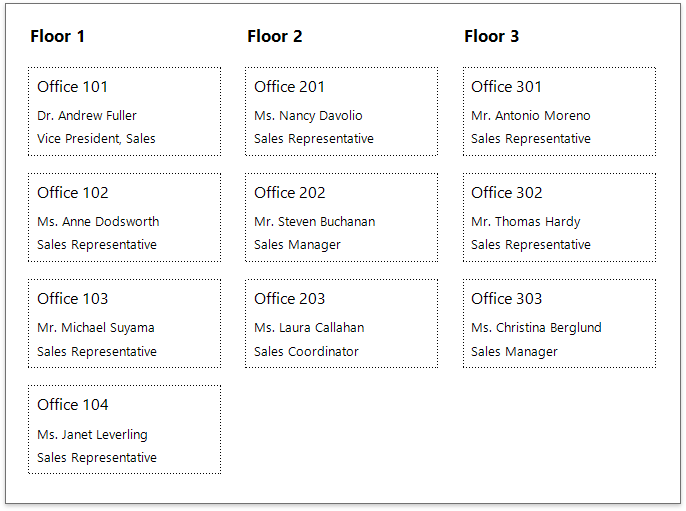The image size is (686, 511).
Task: Click the Sales Coordinator title text
Action: [x=306, y=352]
